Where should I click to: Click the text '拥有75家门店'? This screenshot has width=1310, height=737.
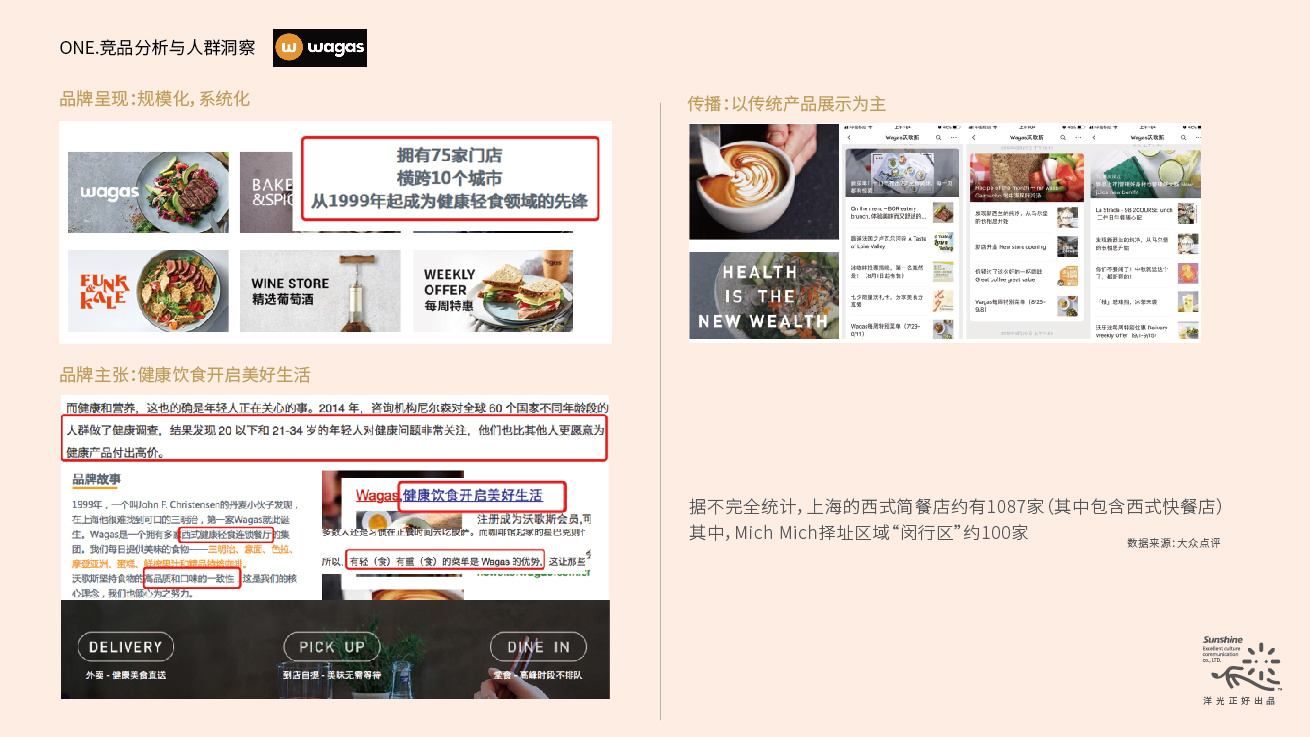click(449, 155)
